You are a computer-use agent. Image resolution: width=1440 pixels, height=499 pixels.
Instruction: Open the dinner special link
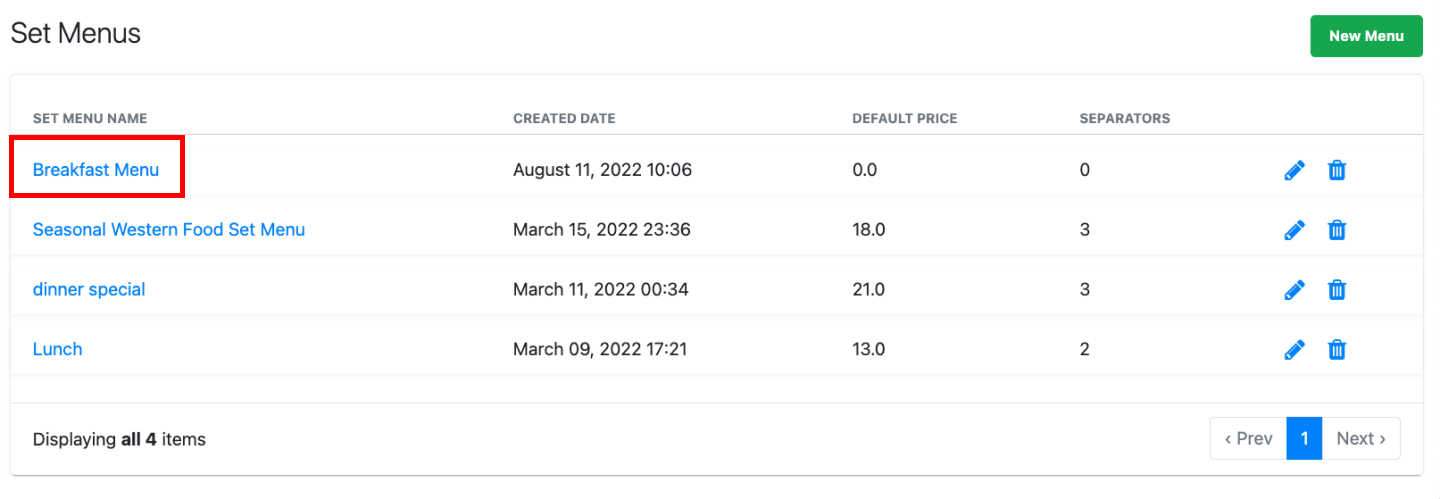[x=89, y=290]
